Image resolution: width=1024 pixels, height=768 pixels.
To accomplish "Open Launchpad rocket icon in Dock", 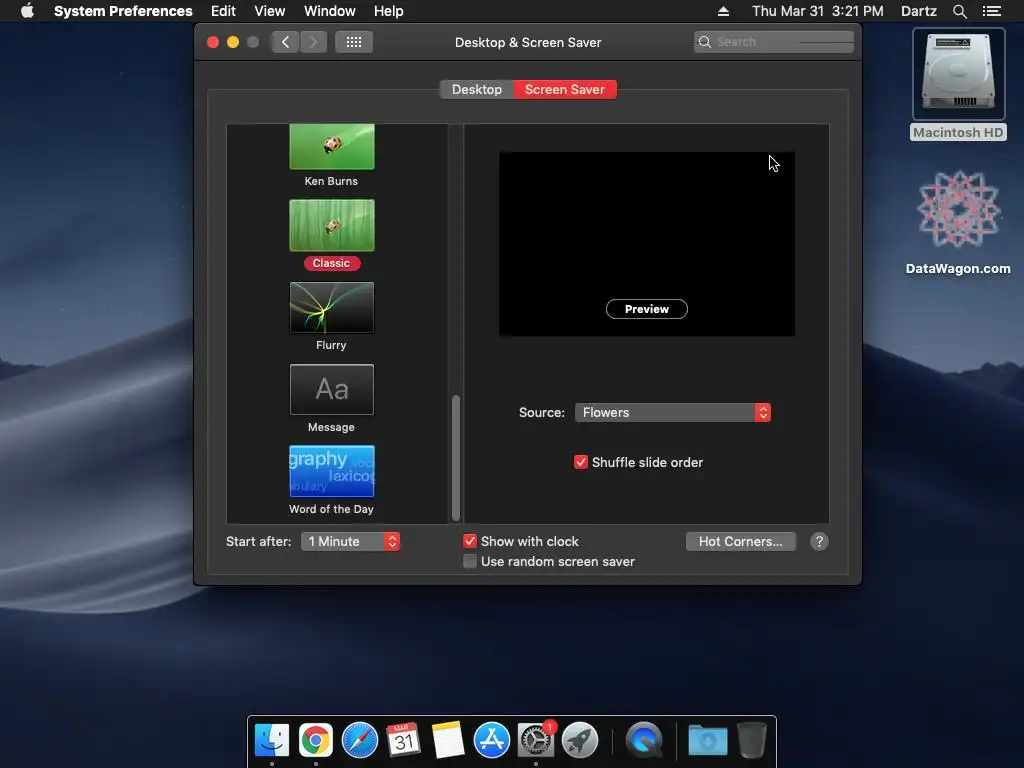I will point(579,741).
